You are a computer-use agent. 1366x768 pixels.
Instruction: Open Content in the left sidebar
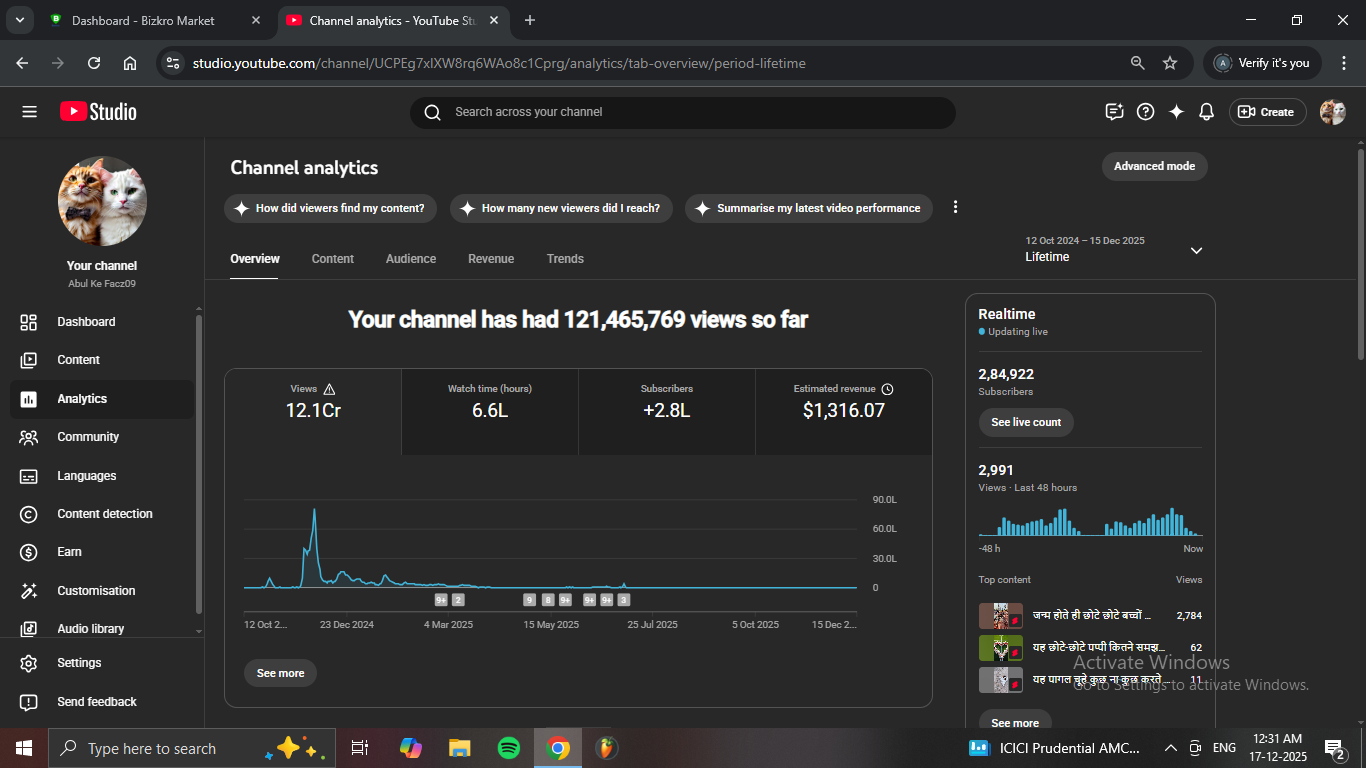(78, 360)
